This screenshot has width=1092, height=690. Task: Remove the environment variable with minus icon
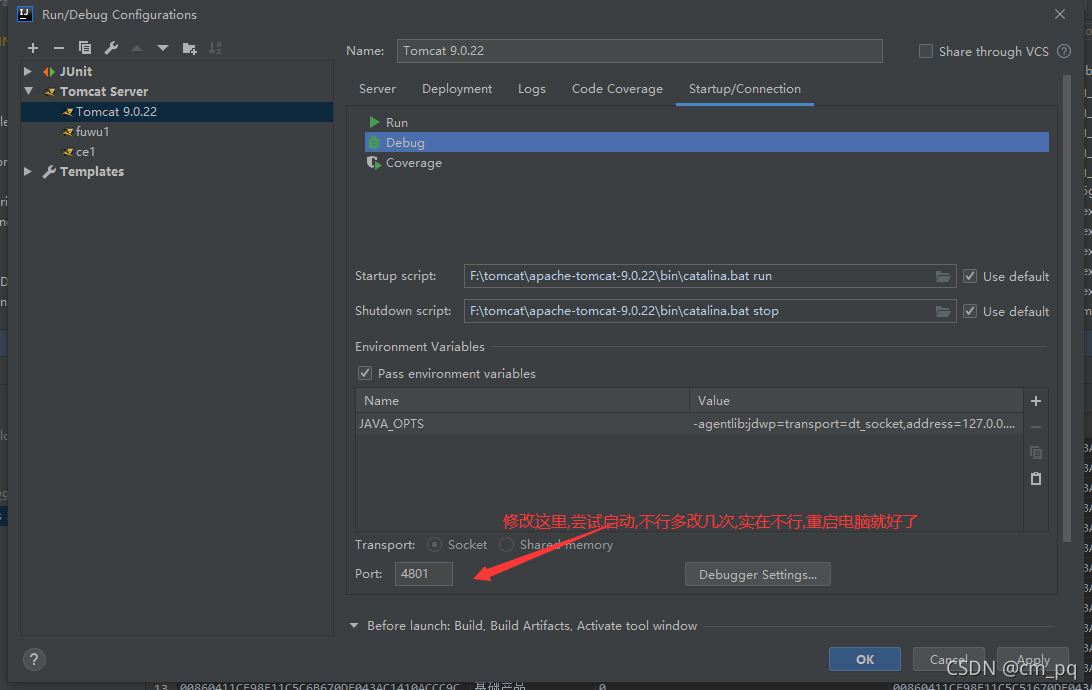pos(1036,427)
